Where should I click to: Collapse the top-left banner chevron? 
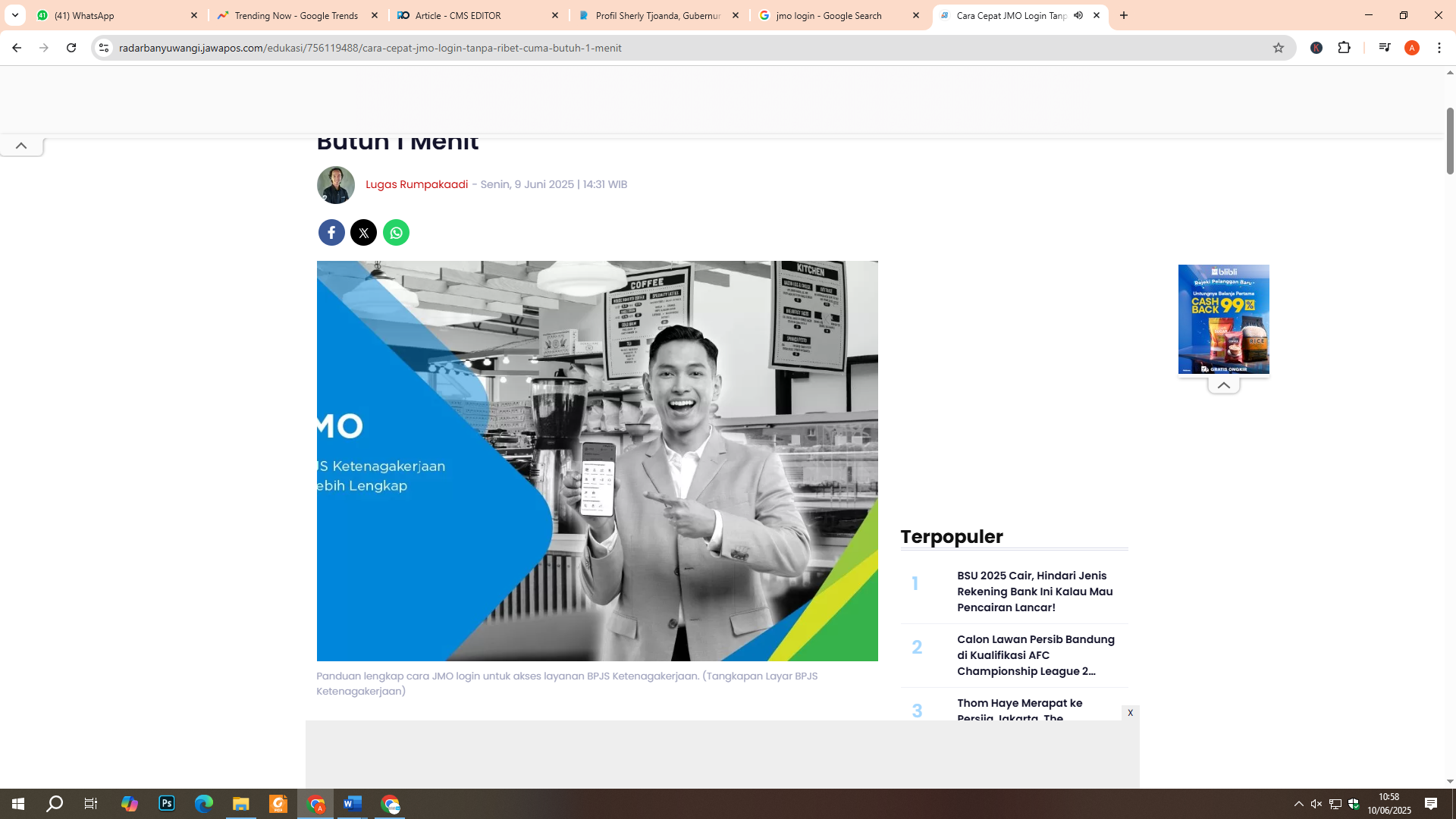(21, 146)
